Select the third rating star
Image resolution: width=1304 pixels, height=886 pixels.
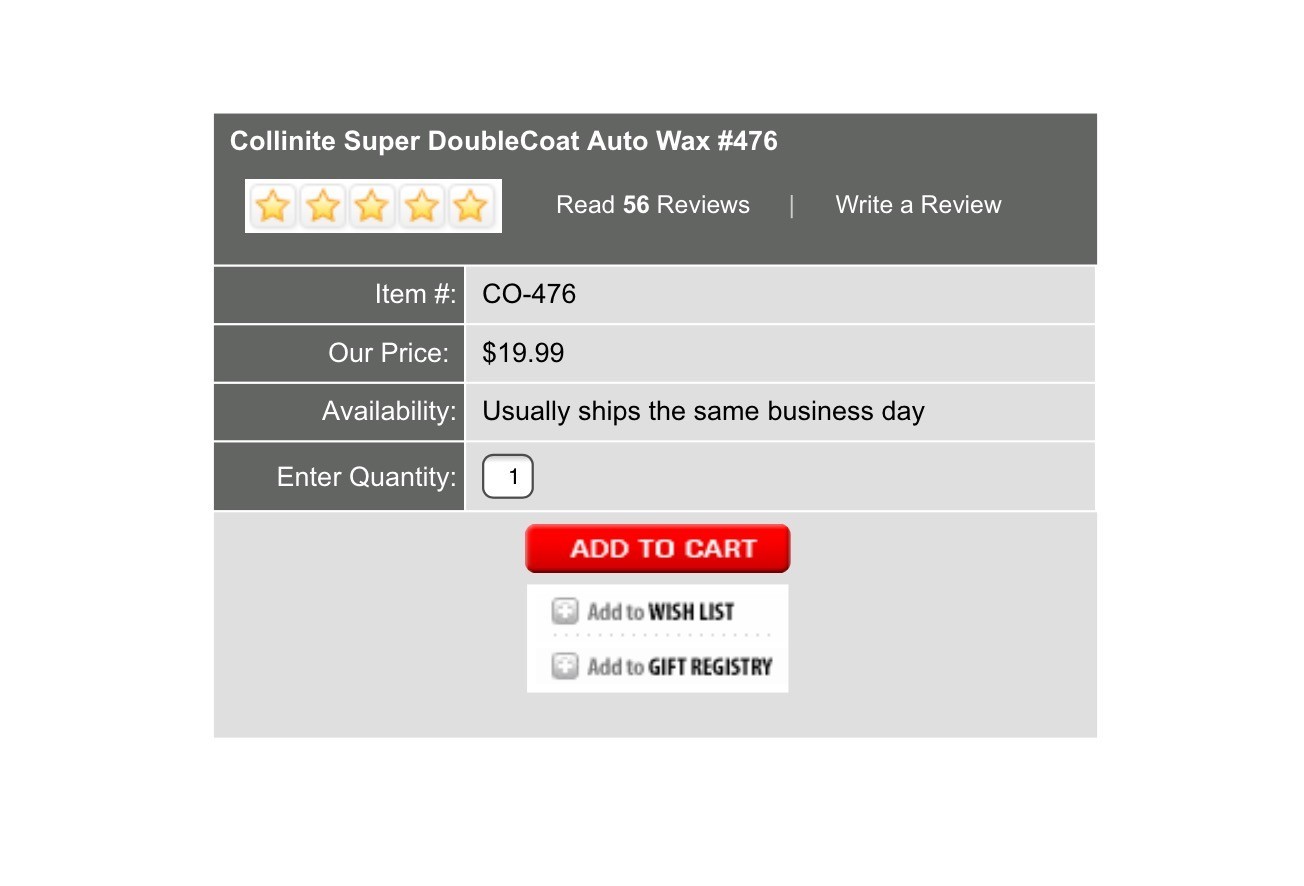pos(372,206)
